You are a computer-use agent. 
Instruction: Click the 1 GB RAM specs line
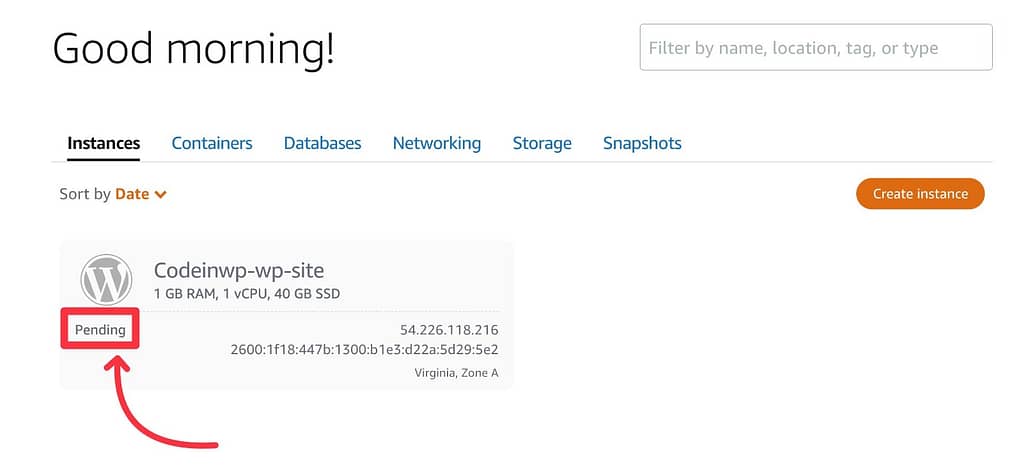pyautogui.click(x=247, y=294)
